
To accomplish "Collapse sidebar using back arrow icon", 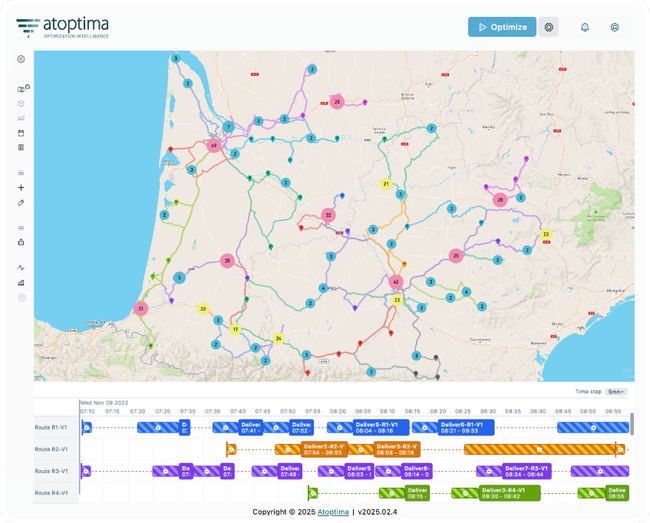I will pyautogui.click(x=21, y=60).
